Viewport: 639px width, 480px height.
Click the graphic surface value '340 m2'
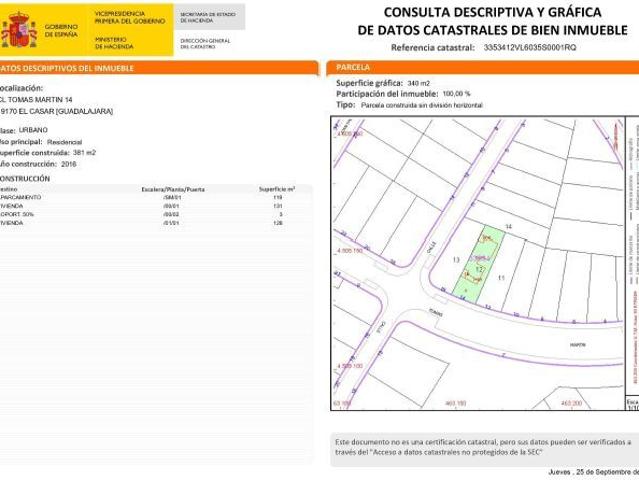coord(419,84)
